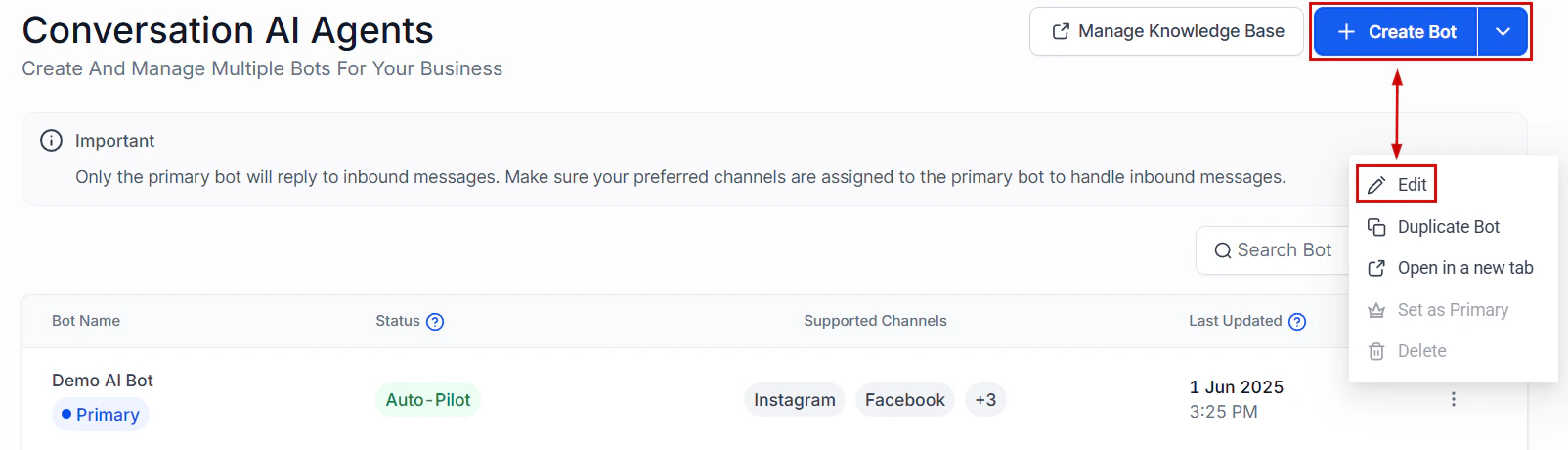Viewport: 1568px width, 450px height.
Task: Choose Duplicate Bot menu option
Action: pyautogui.click(x=1433, y=227)
